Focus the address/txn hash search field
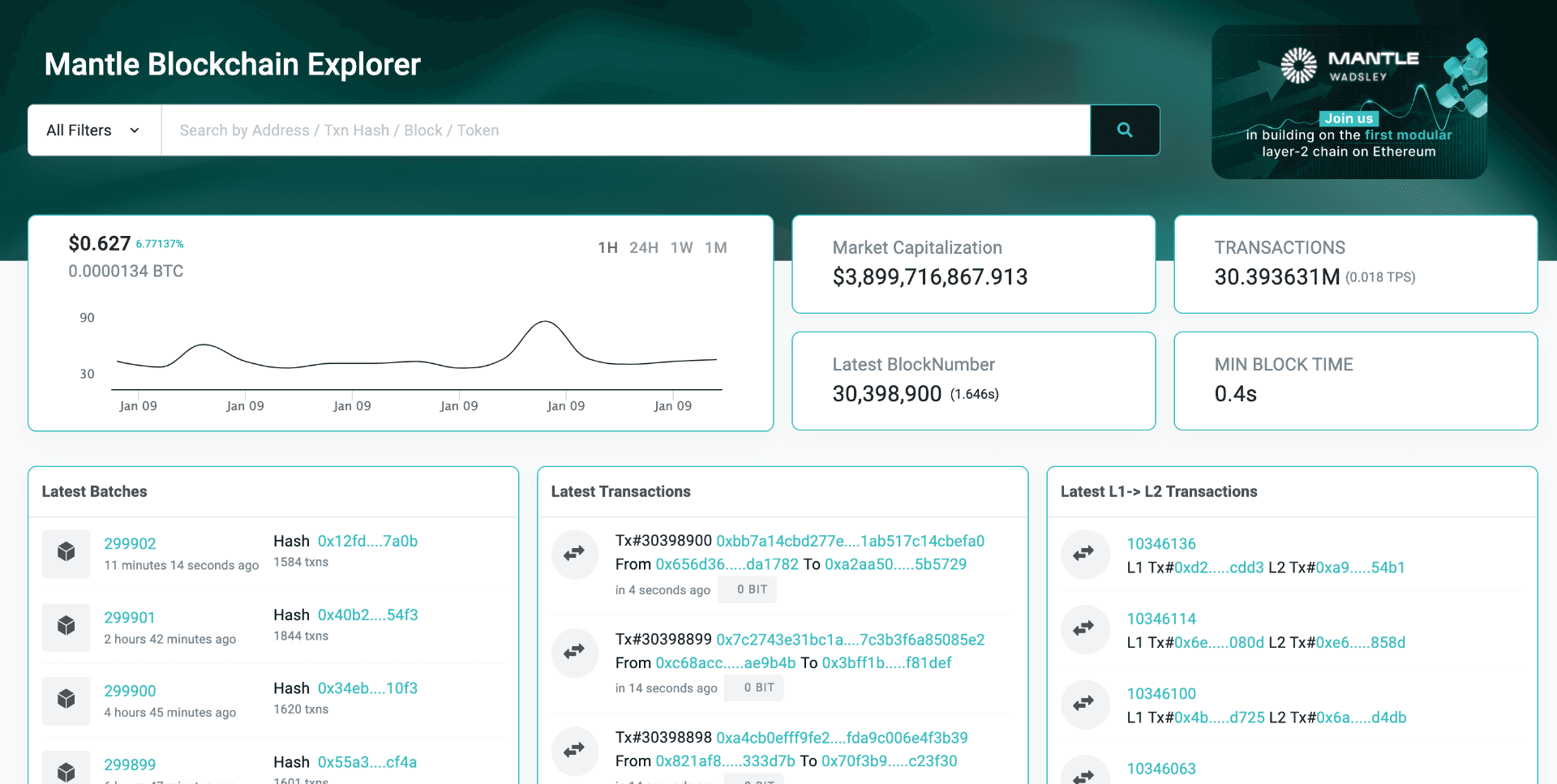 click(625, 130)
